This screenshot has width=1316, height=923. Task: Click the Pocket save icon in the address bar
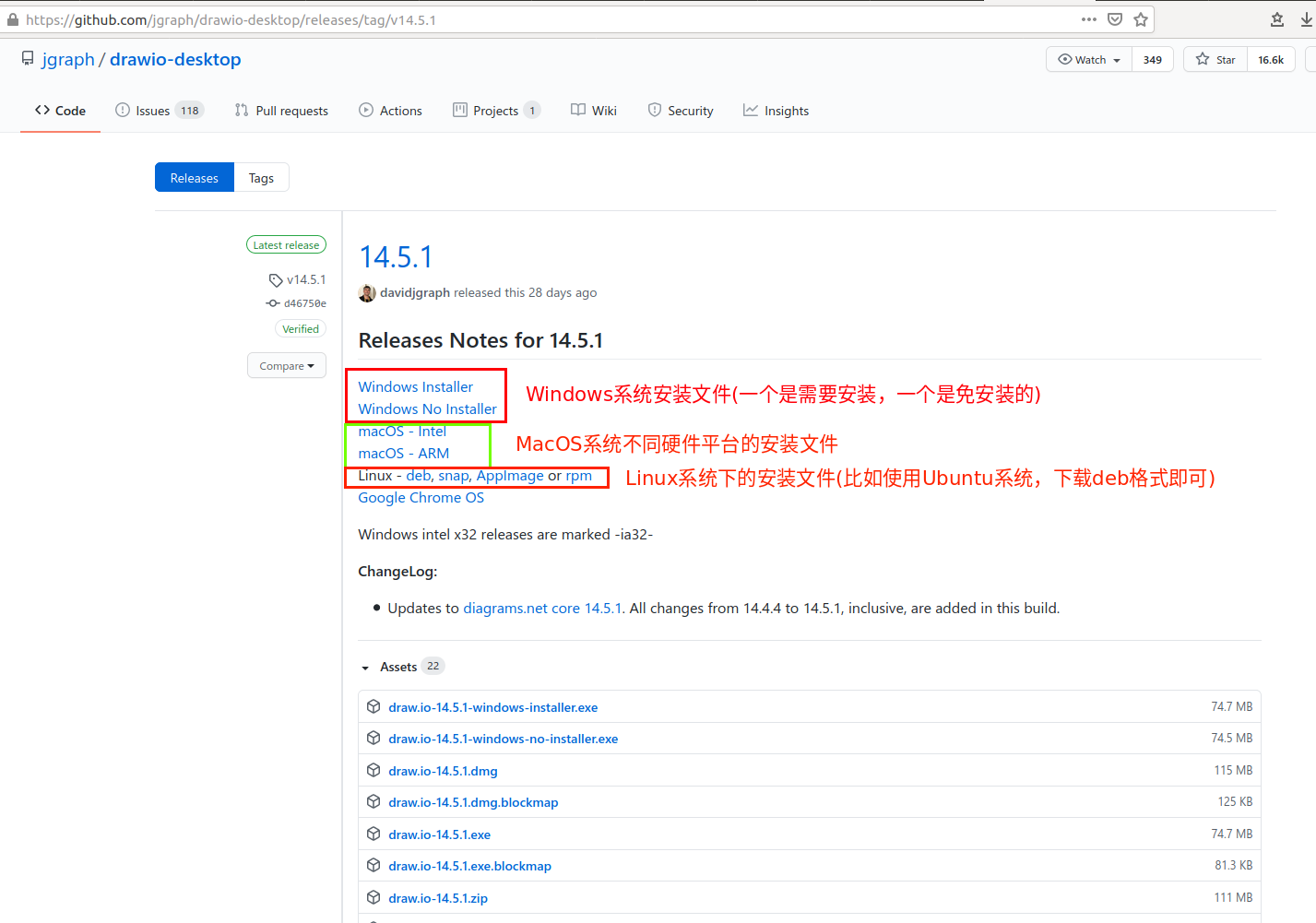click(x=1115, y=19)
